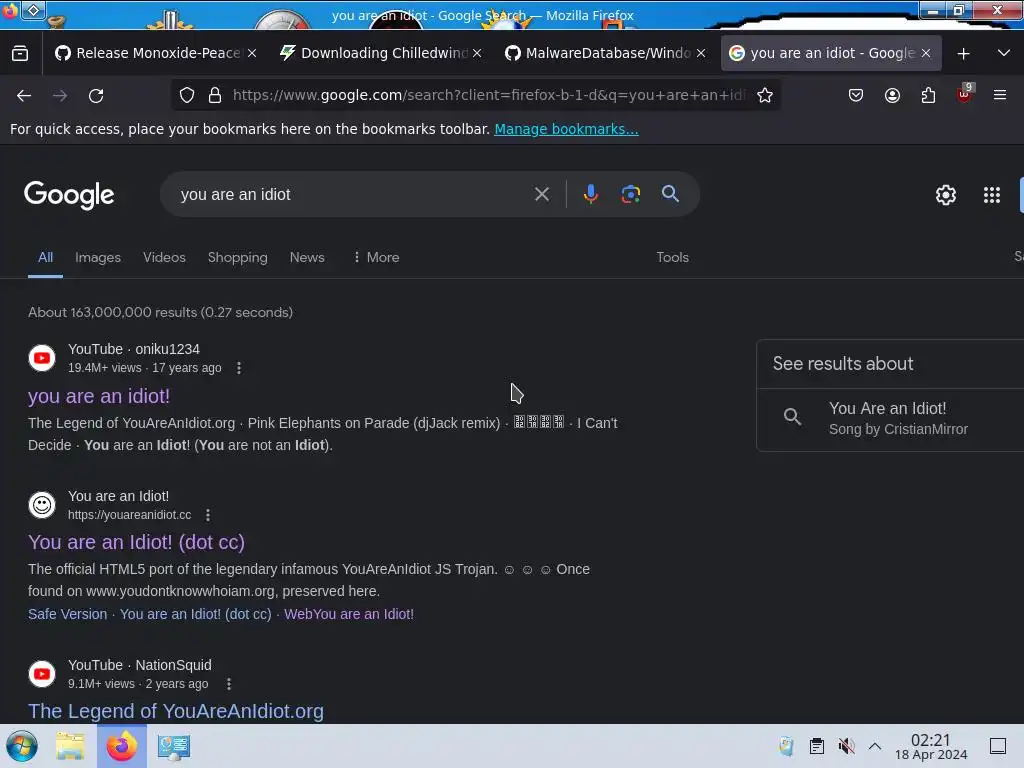The width and height of the screenshot is (1024, 768).
Task: Click the Firefox URL address bar
Action: (x=488, y=95)
